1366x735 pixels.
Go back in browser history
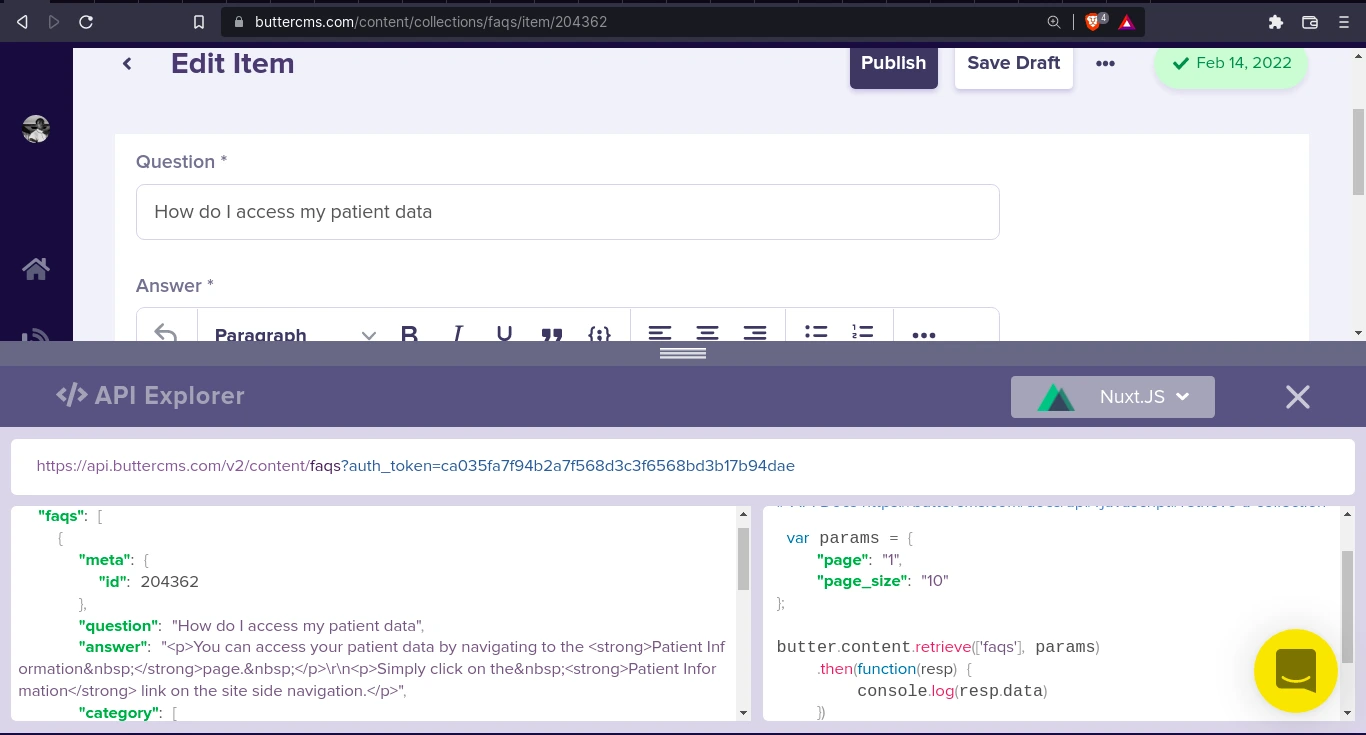(x=22, y=21)
